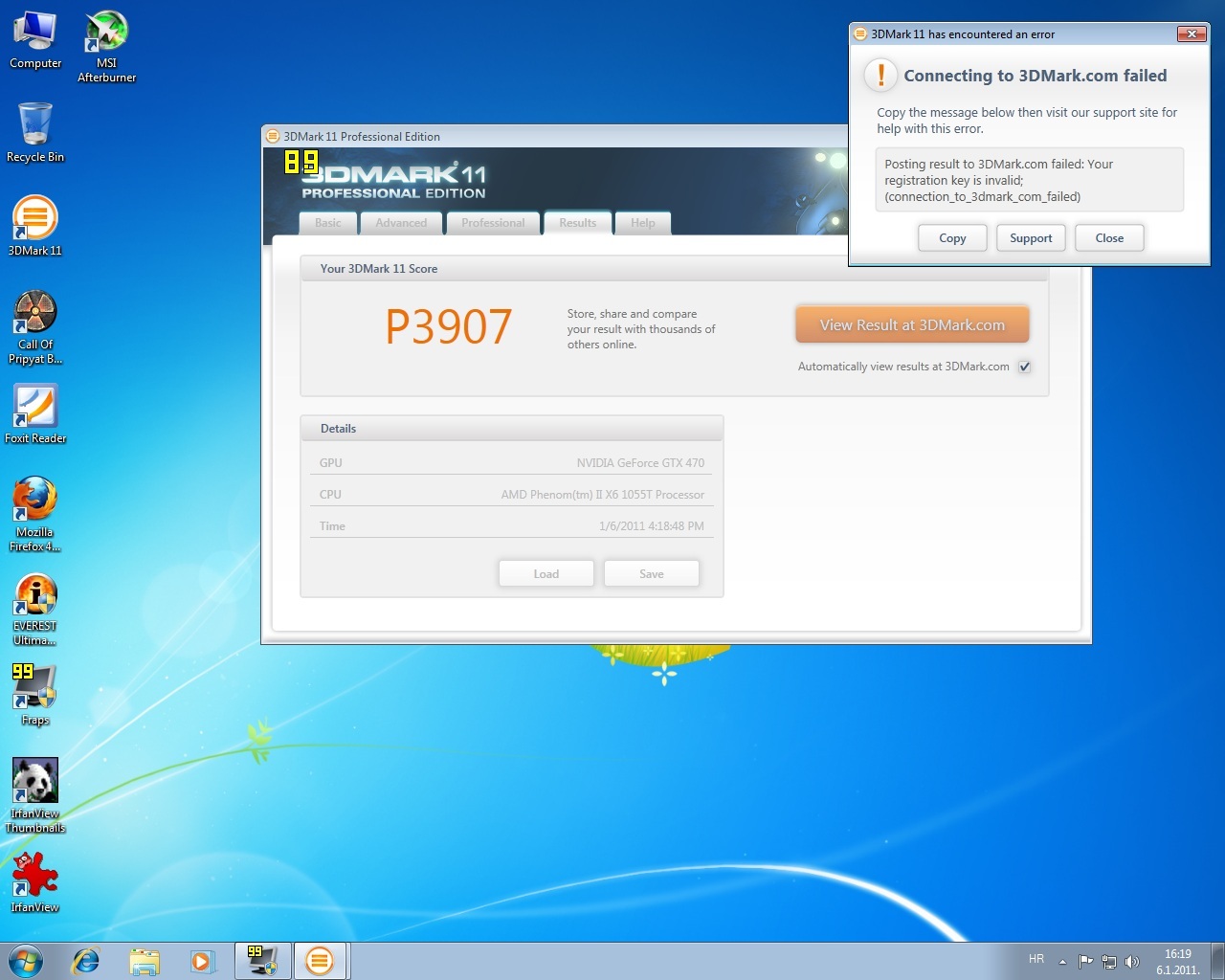Switch to the Advanced tab
Image resolution: width=1225 pixels, height=980 pixels.
pyautogui.click(x=401, y=223)
